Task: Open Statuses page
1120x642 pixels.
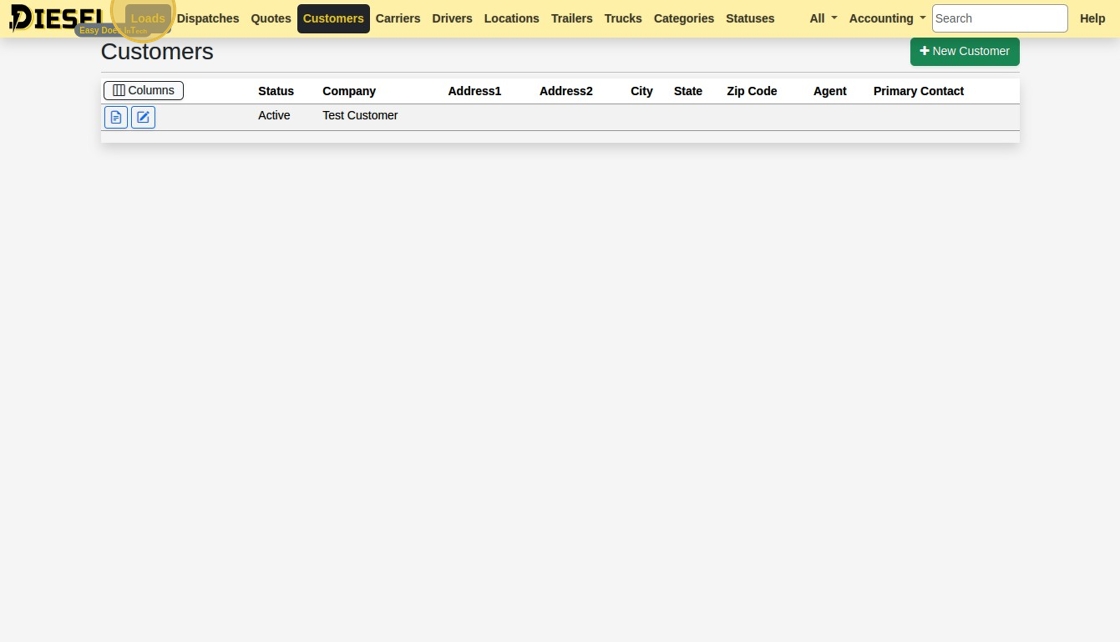Action: click(750, 19)
